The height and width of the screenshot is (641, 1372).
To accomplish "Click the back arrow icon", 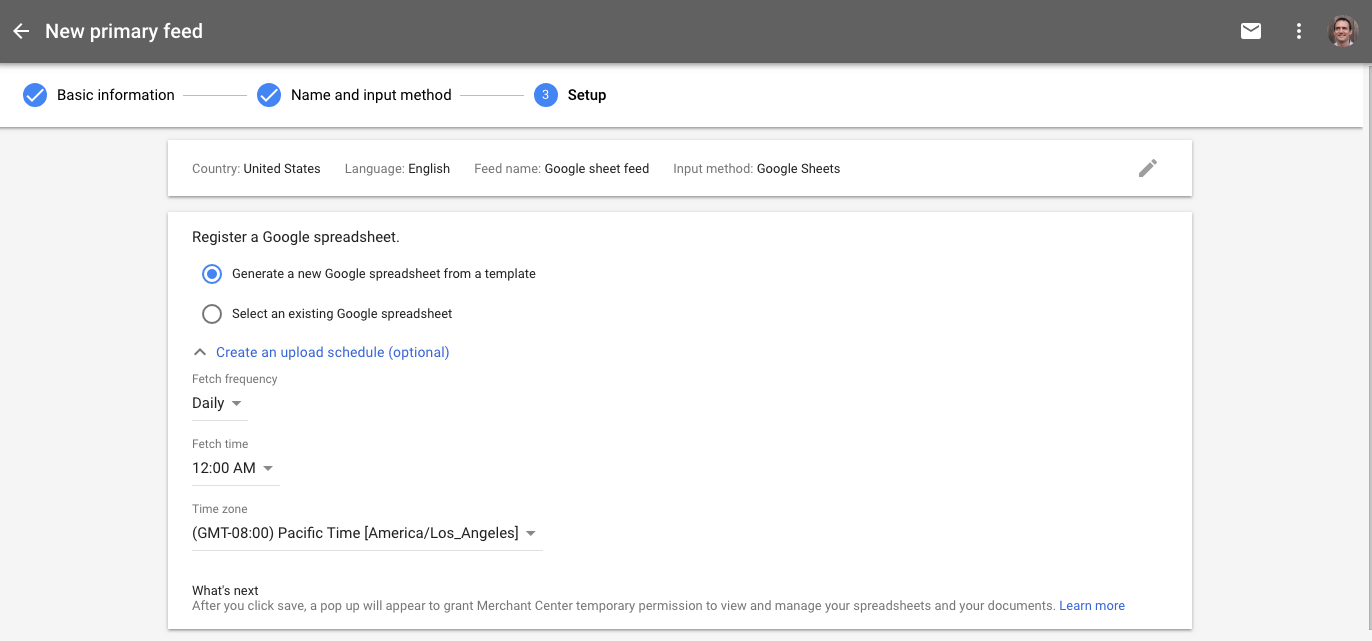I will click(21, 31).
